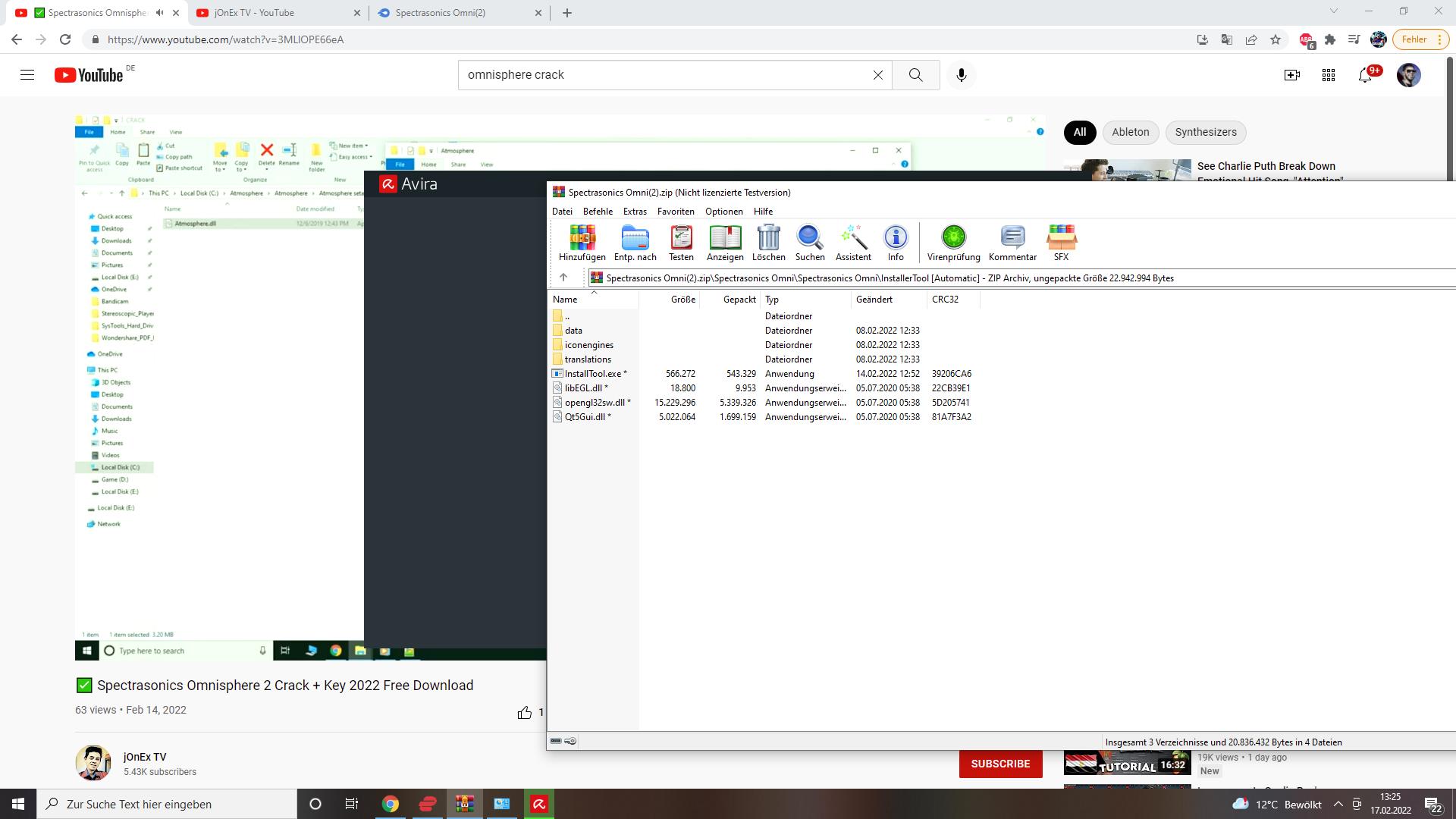The width and height of the screenshot is (1456, 819).
Task: Select the Synthesizers filter chip
Action: [1205, 132]
